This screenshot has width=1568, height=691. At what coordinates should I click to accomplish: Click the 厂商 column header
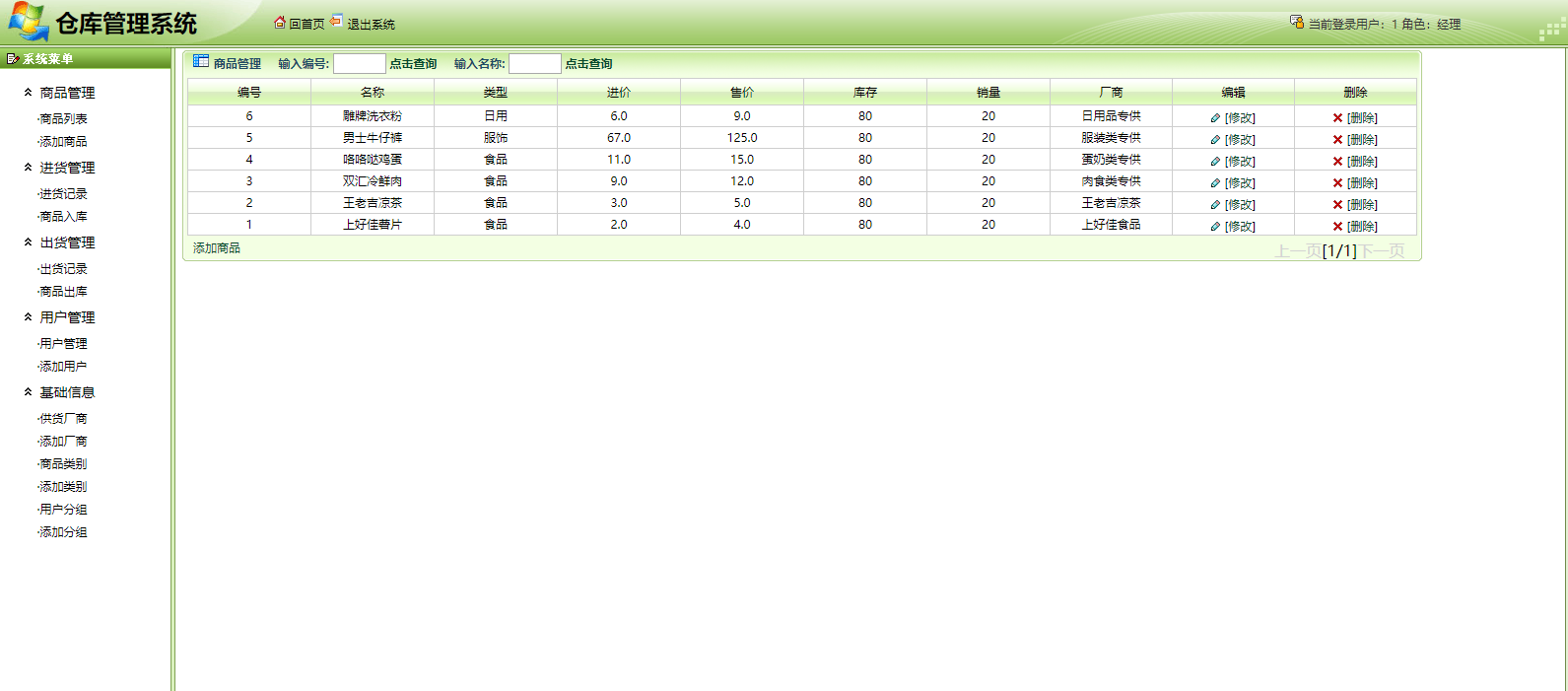(x=1111, y=92)
